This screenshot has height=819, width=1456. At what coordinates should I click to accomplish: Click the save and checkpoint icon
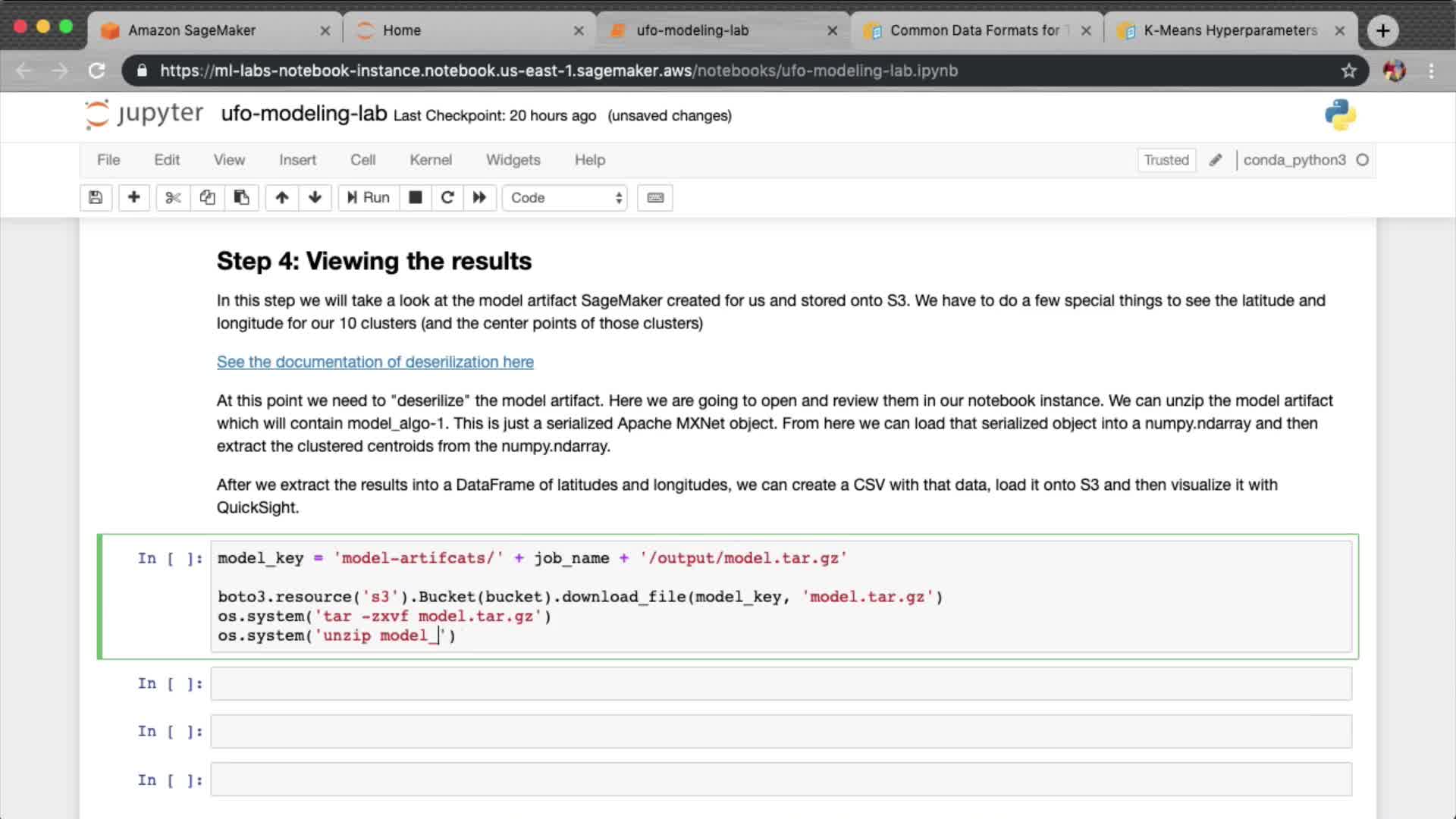[96, 198]
